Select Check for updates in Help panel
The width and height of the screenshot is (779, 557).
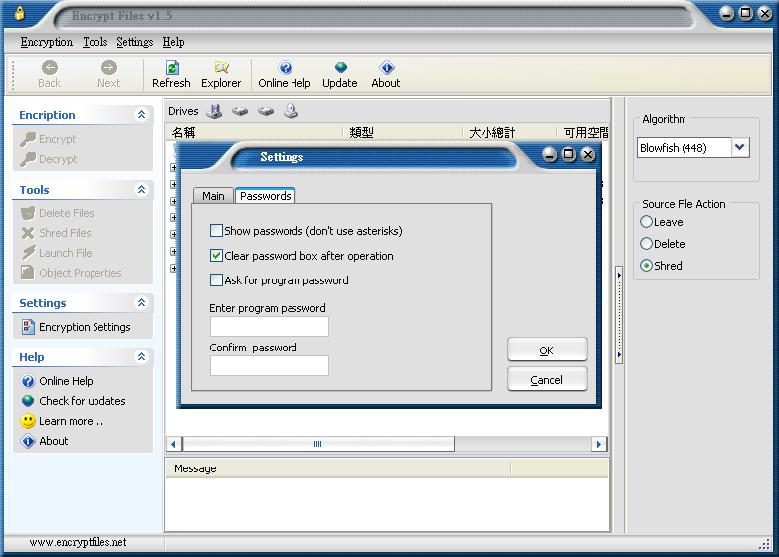coord(82,401)
